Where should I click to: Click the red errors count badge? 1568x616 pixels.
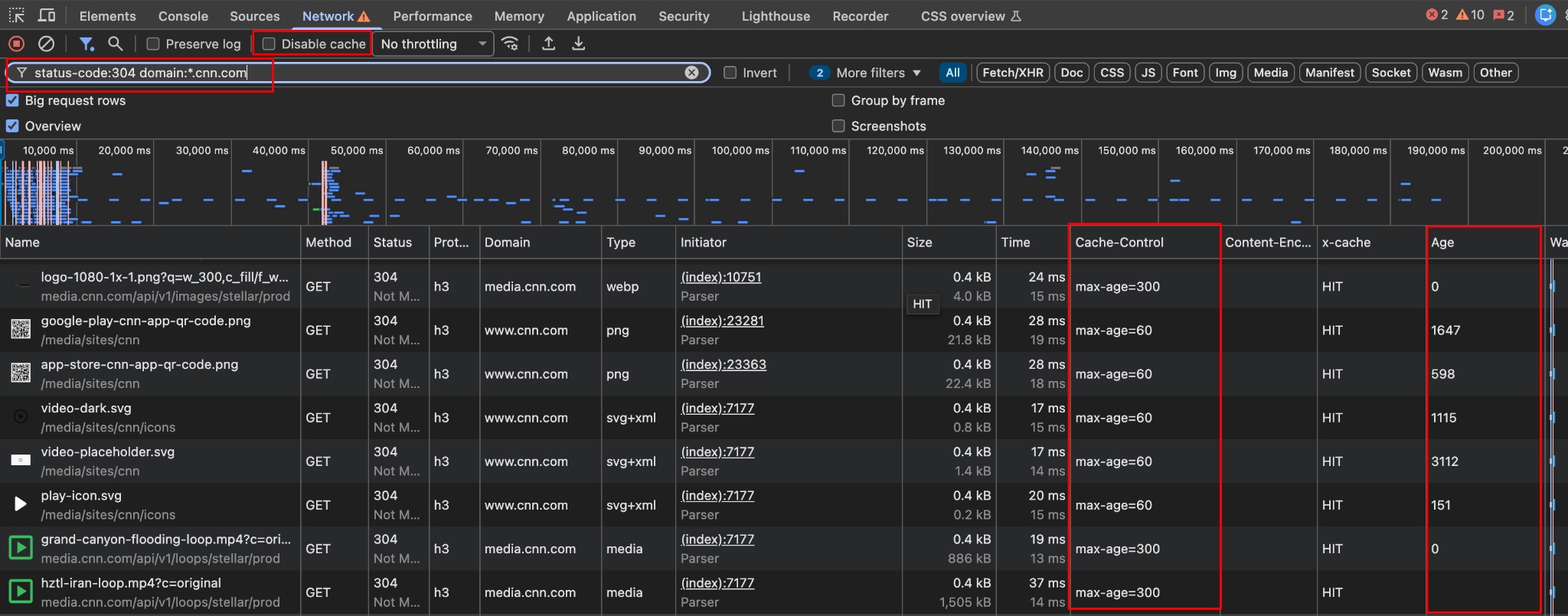(x=1437, y=15)
